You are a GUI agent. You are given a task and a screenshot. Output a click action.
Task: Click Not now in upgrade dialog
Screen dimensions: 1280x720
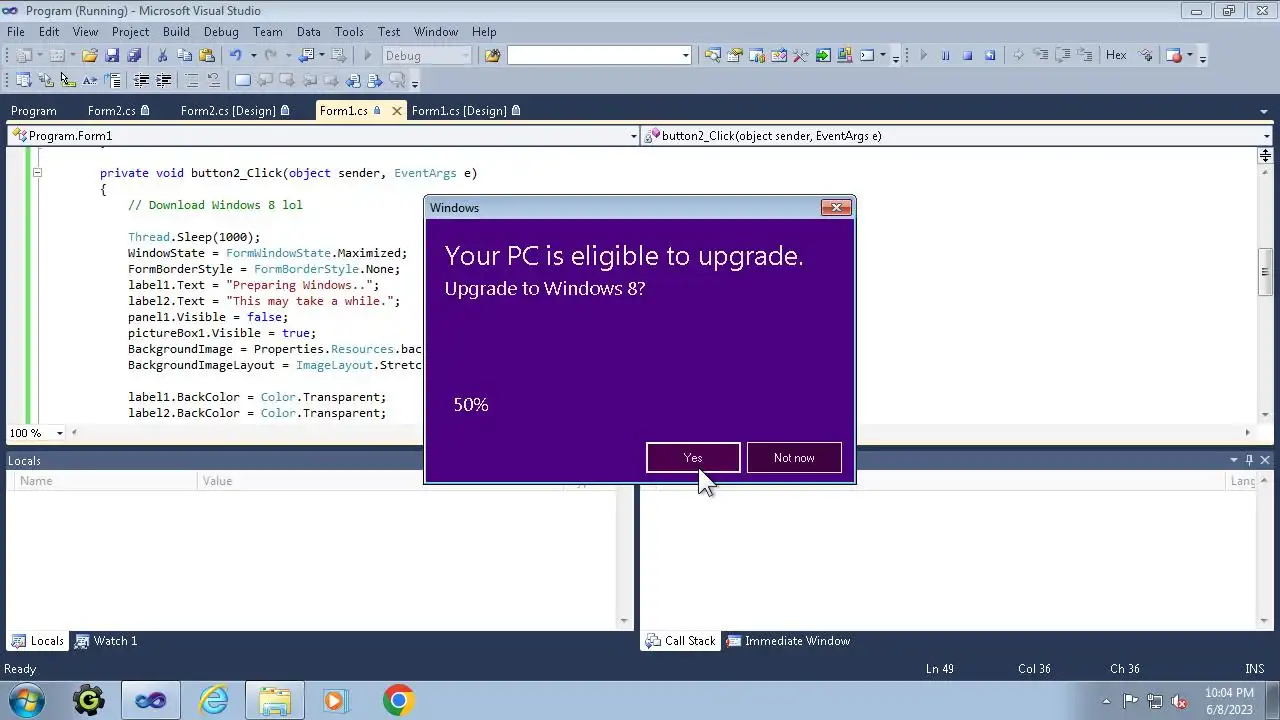(x=794, y=457)
